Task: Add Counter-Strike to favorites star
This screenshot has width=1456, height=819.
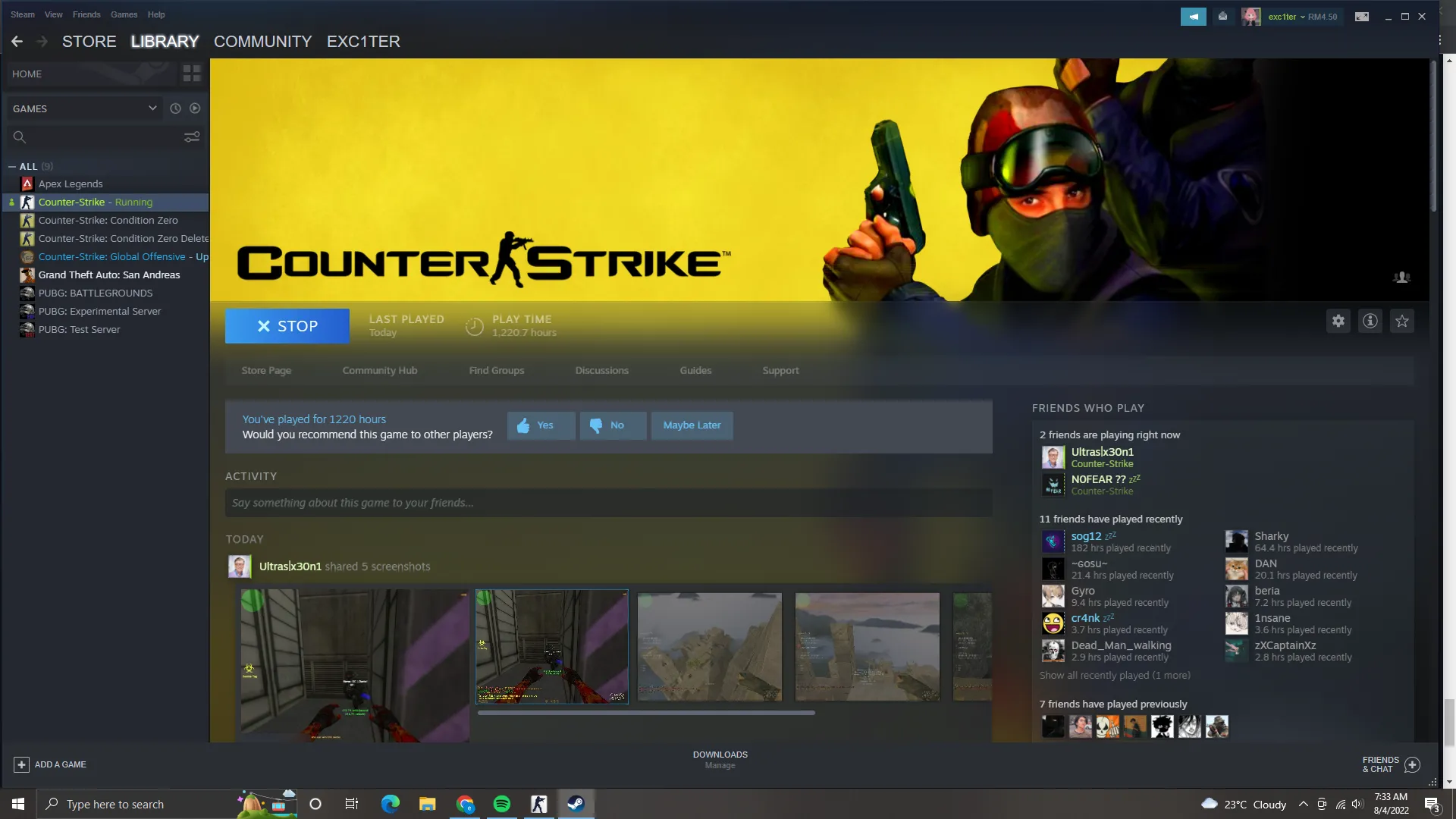Action: [1402, 321]
